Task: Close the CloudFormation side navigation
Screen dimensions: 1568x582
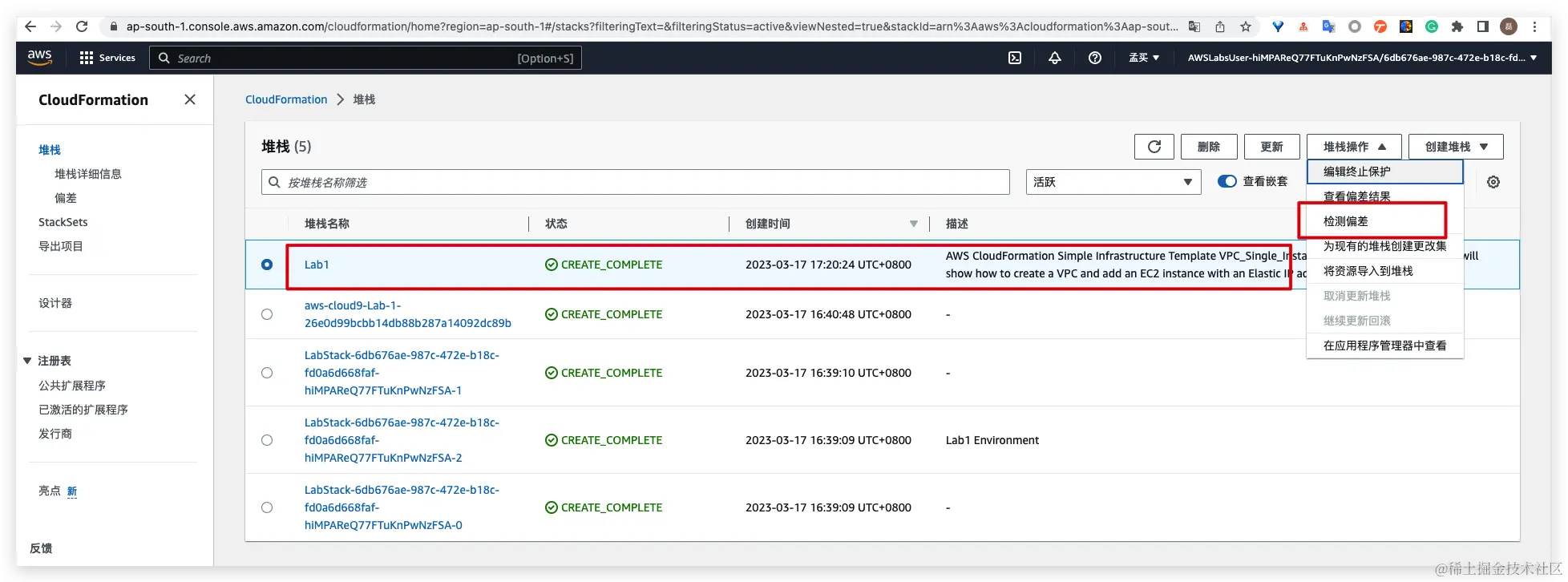Action: 190,99
